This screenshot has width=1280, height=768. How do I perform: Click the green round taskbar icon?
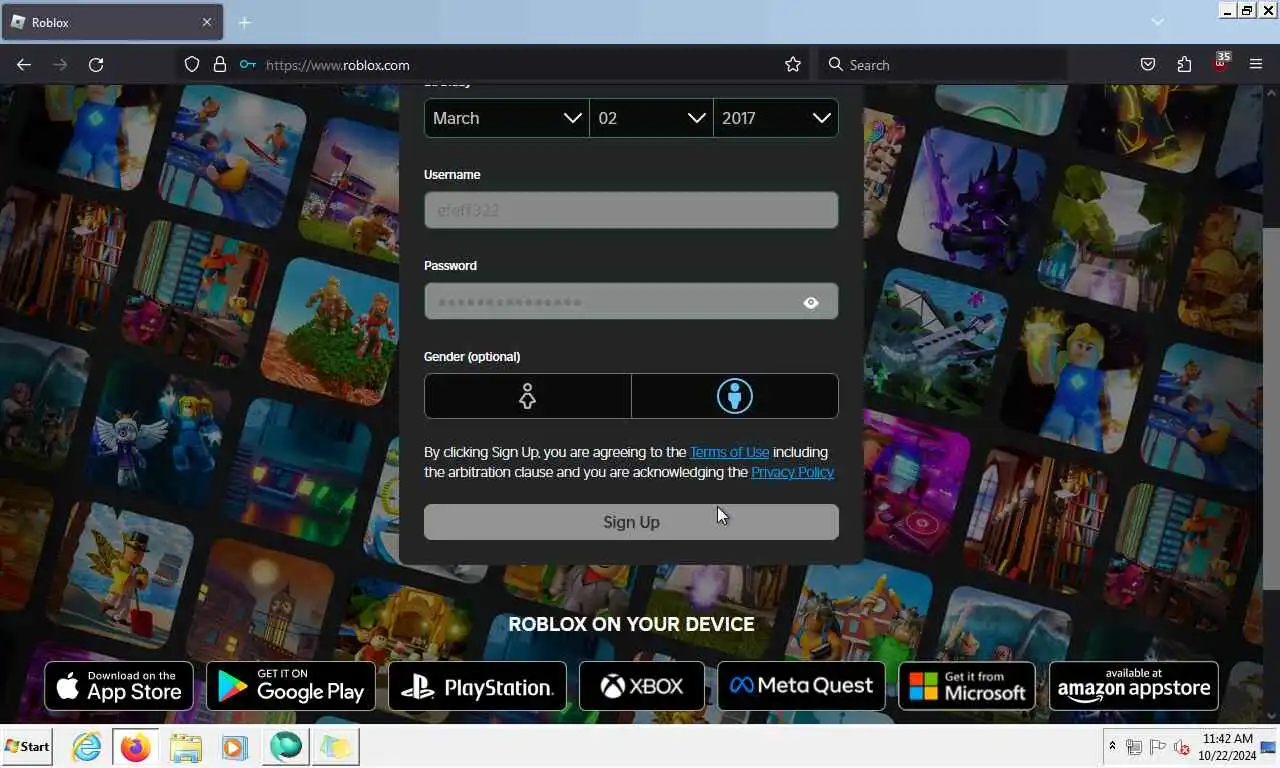click(286, 747)
